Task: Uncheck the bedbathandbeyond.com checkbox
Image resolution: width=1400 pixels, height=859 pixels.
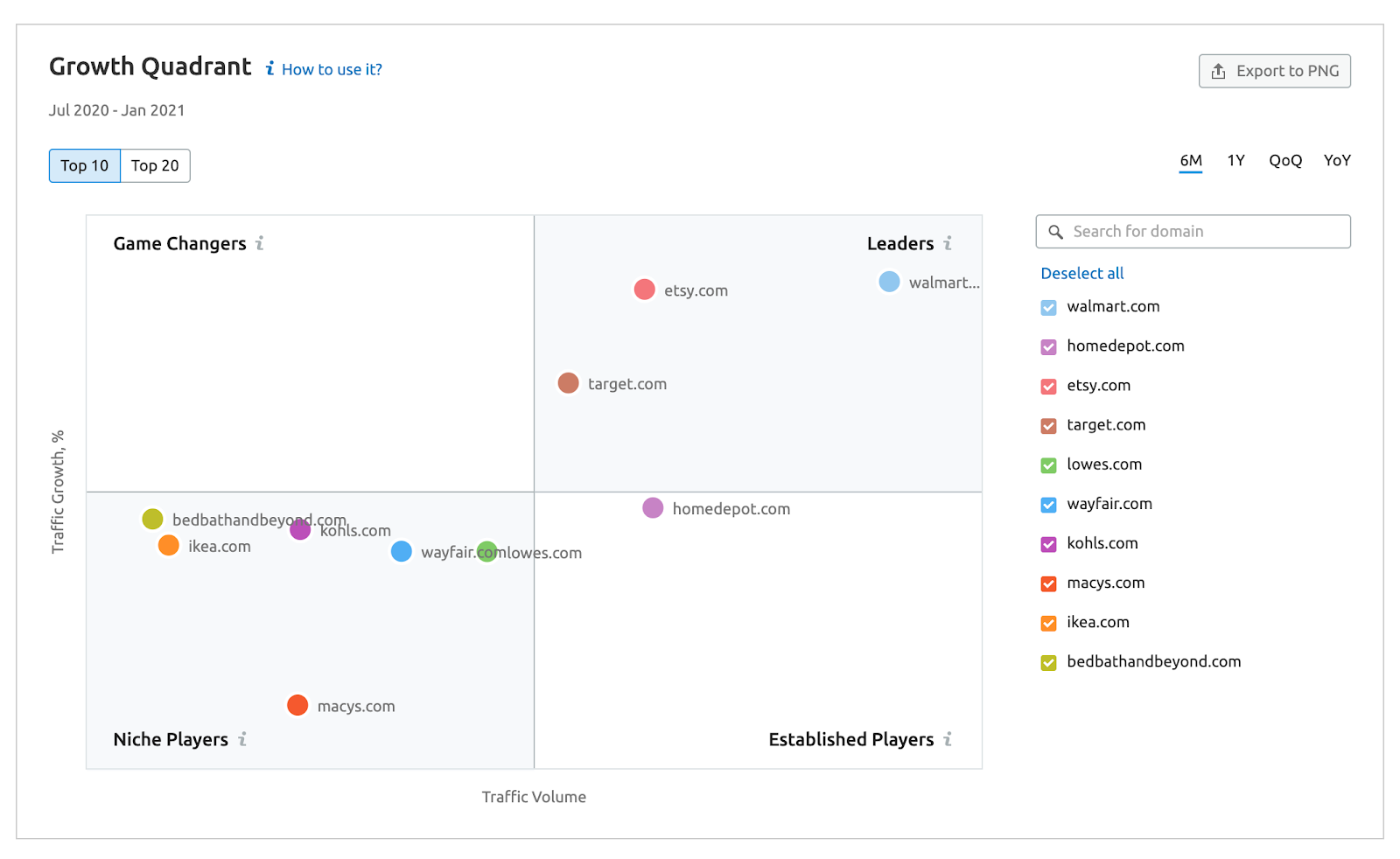Action: pos(1048,663)
